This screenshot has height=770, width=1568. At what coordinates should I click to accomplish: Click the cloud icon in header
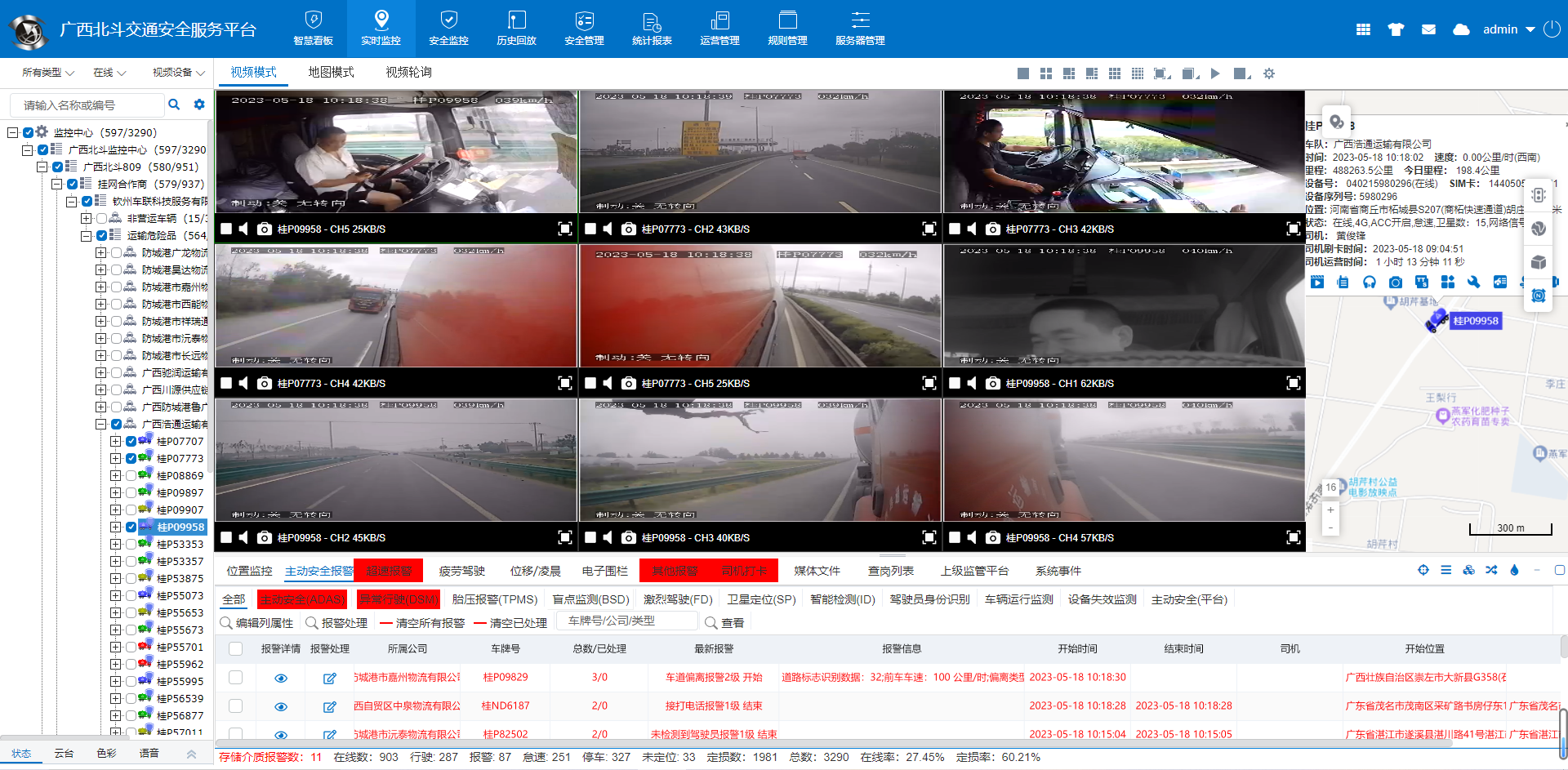(x=1461, y=29)
